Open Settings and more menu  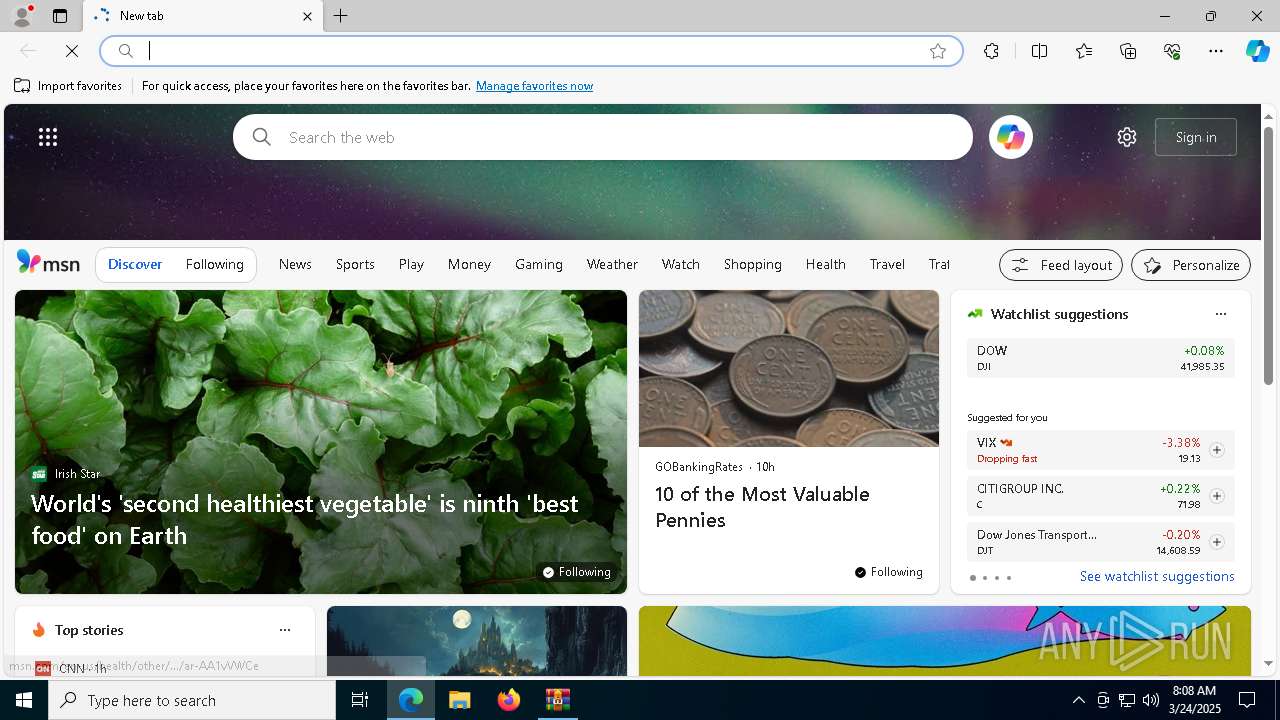pyautogui.click(x=1216, y=51)
